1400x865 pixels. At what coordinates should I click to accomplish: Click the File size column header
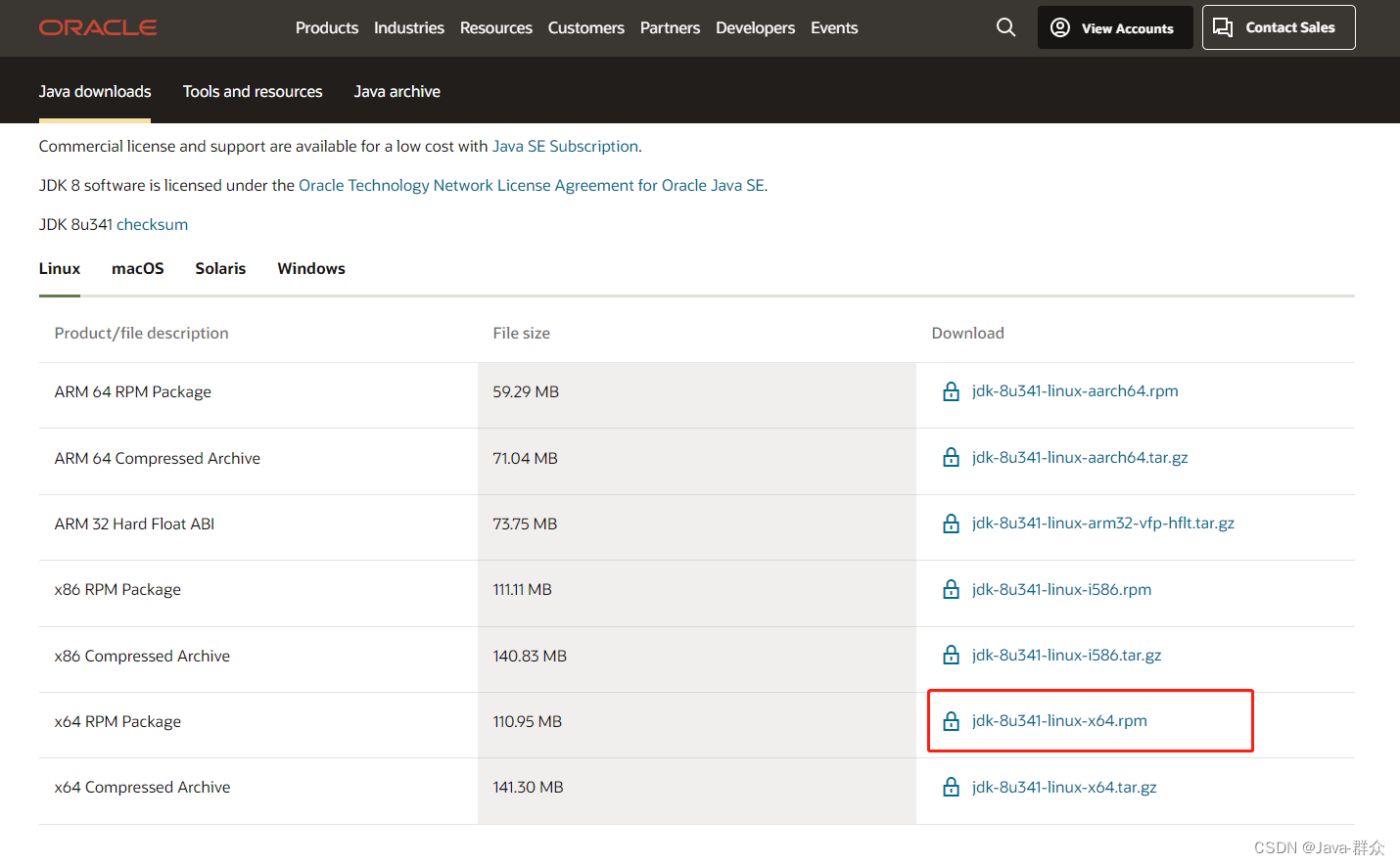521,333
